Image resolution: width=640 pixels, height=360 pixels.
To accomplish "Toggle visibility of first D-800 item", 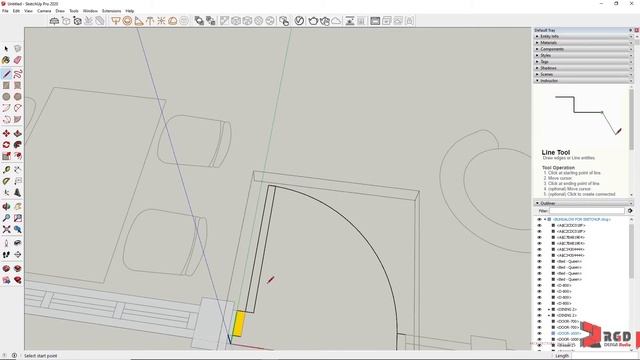I will (539, 285).
